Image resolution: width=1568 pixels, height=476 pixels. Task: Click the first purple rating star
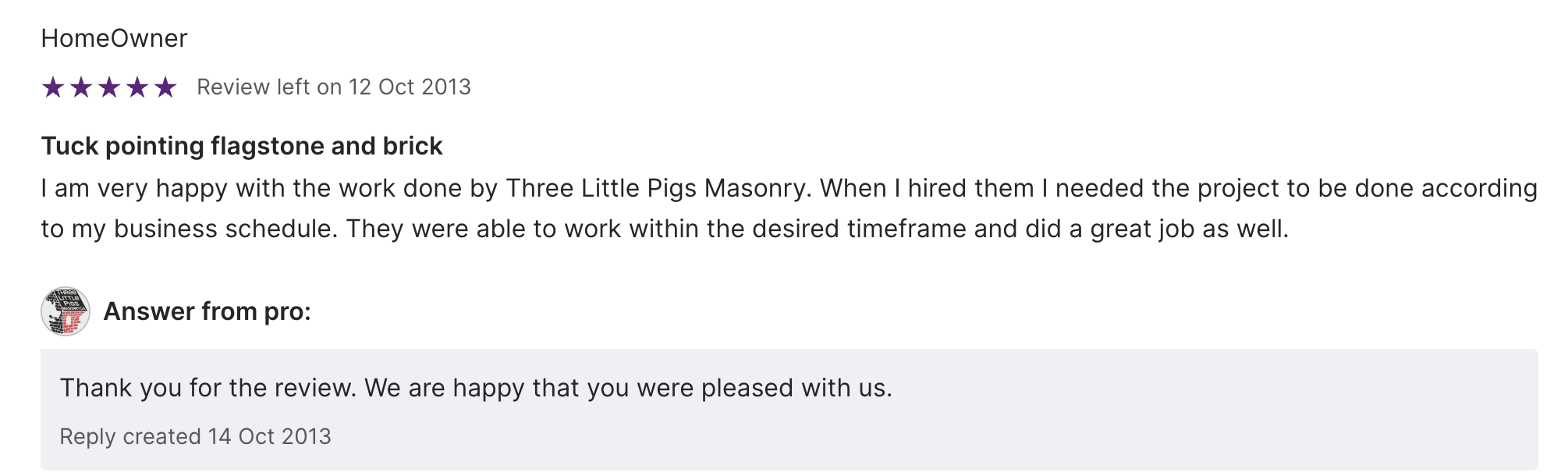53,87
